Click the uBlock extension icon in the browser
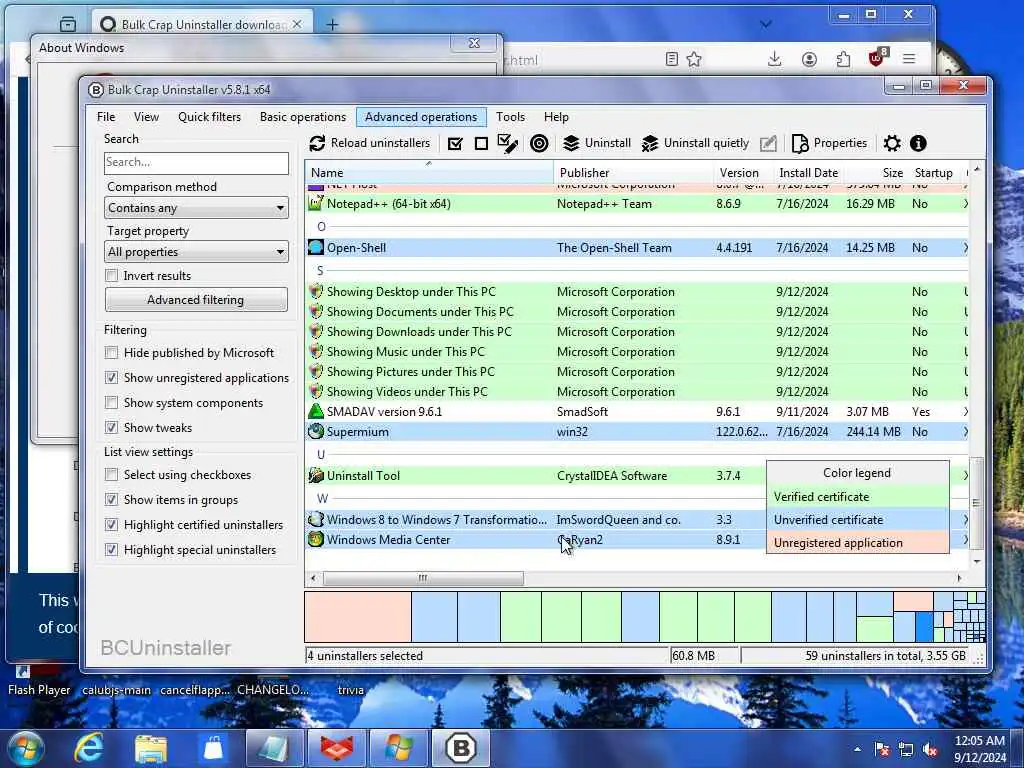The width and height of the screenshot is (1024, 768). point(877,57)
